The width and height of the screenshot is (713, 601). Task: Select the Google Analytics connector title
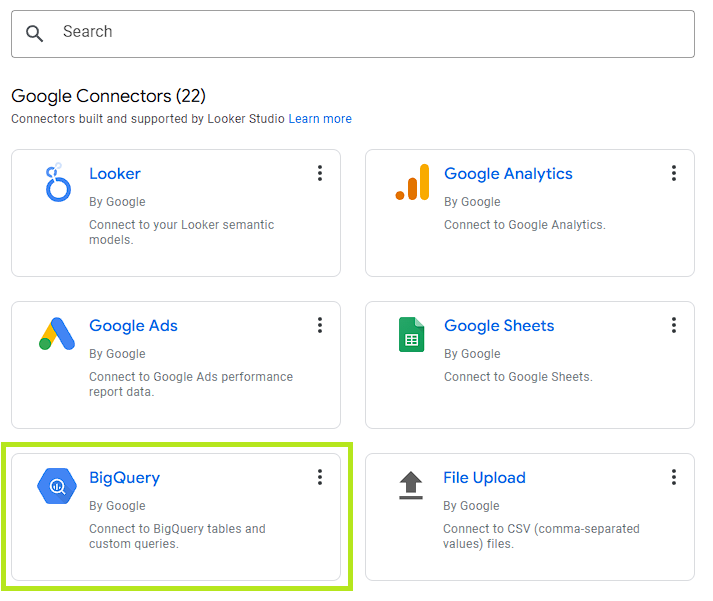click(x=508, y=174)
